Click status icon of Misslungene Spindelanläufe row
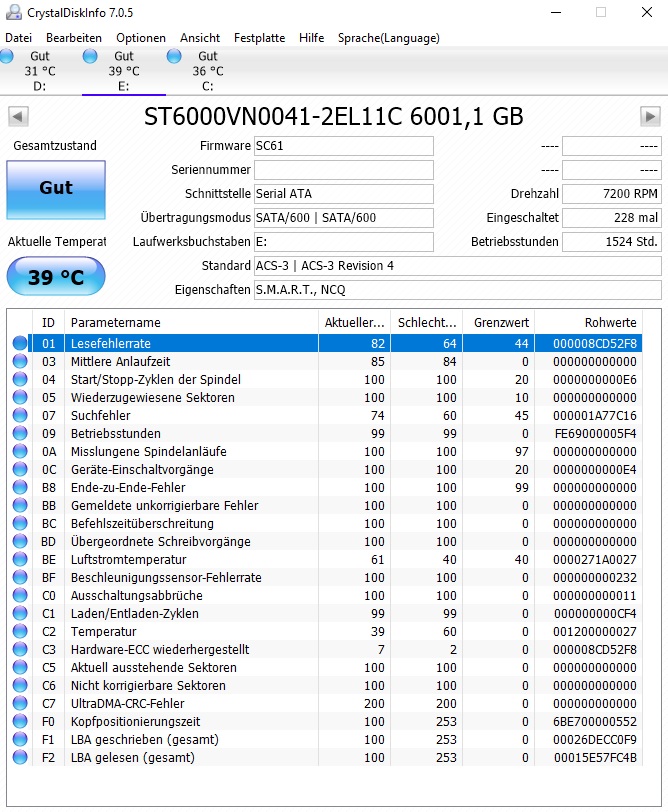The height and width of the screenshot is (812, 668). click(20, 452)
